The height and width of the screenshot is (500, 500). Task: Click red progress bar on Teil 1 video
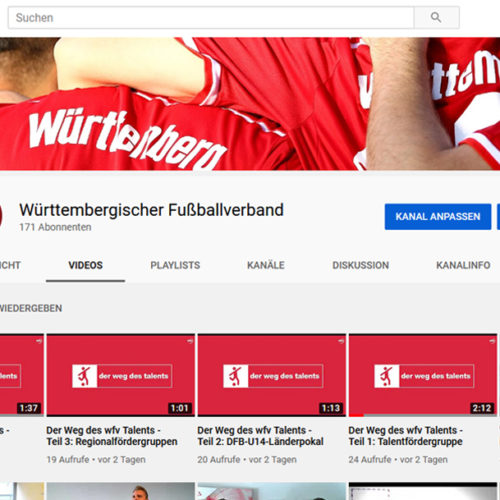(x=356, y=415)
